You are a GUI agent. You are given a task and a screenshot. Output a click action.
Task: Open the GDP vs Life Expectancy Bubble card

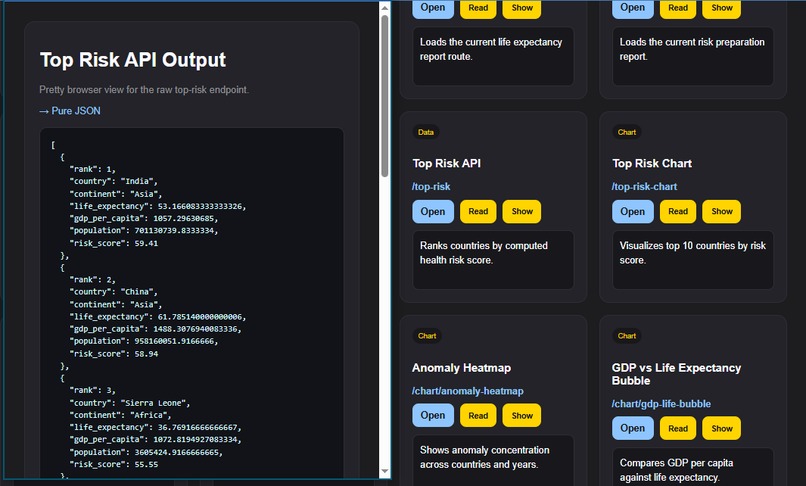click(x=632, y=428)
